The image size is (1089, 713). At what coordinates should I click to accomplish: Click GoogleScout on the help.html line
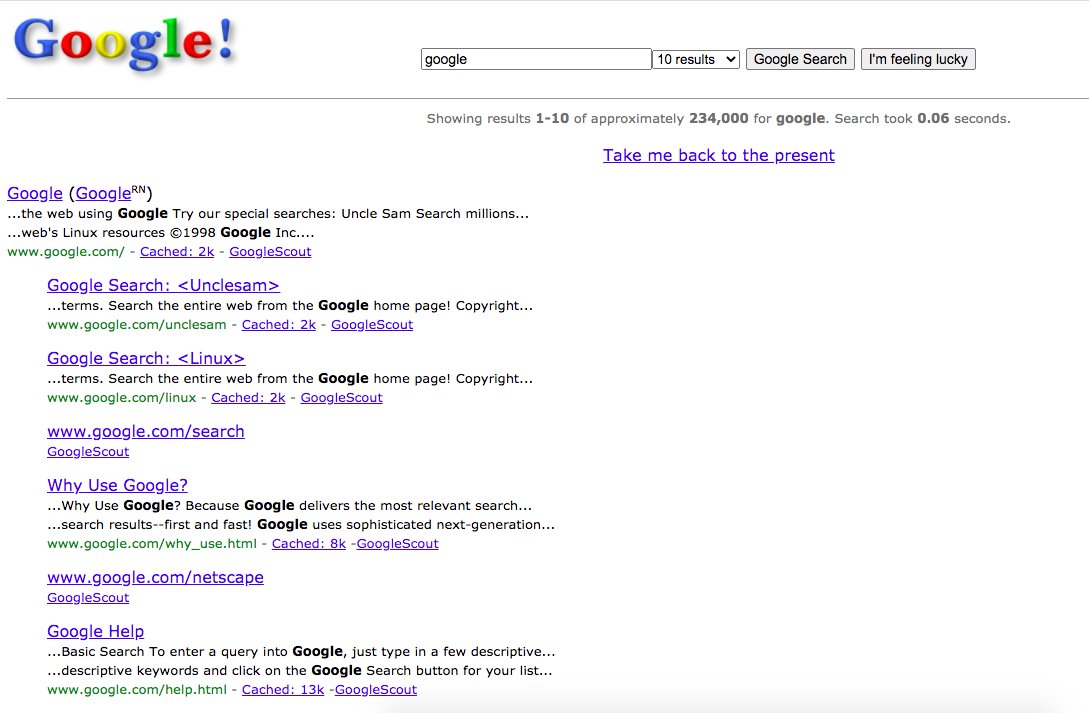pos(376,689)
